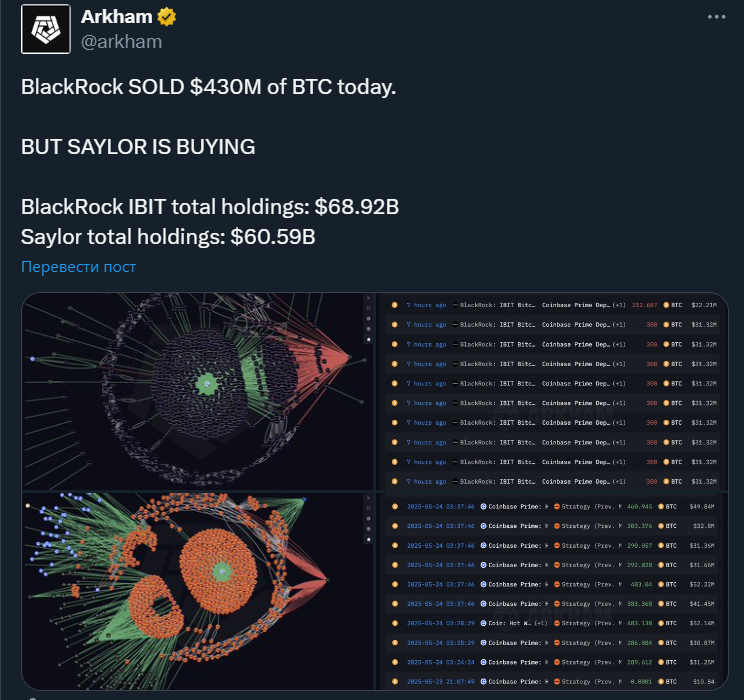This screenshot has height=700, width=744.
Task: Click the green center node in BlackRock graph
Action: tap(207, 383)
